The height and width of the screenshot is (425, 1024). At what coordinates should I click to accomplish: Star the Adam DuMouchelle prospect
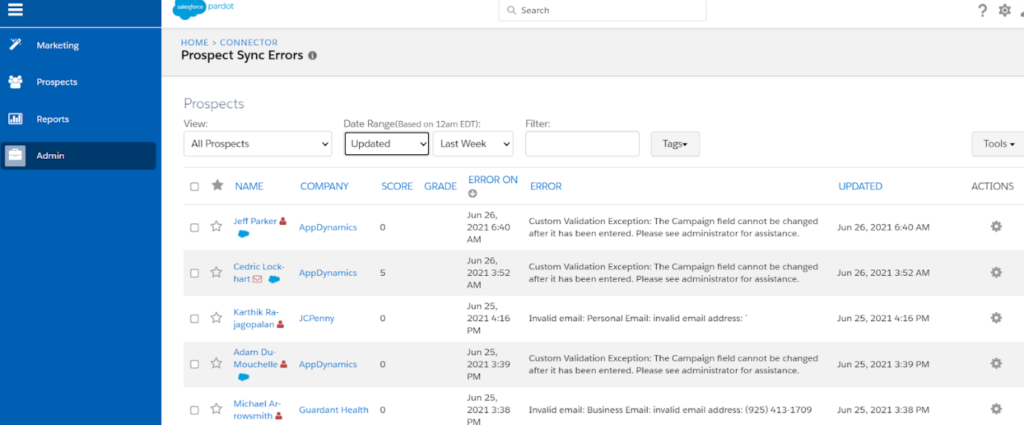[216, 365]
